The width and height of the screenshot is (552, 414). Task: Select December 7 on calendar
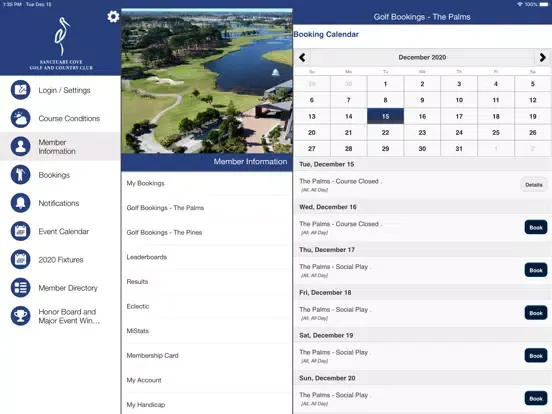tap(349, 100)
